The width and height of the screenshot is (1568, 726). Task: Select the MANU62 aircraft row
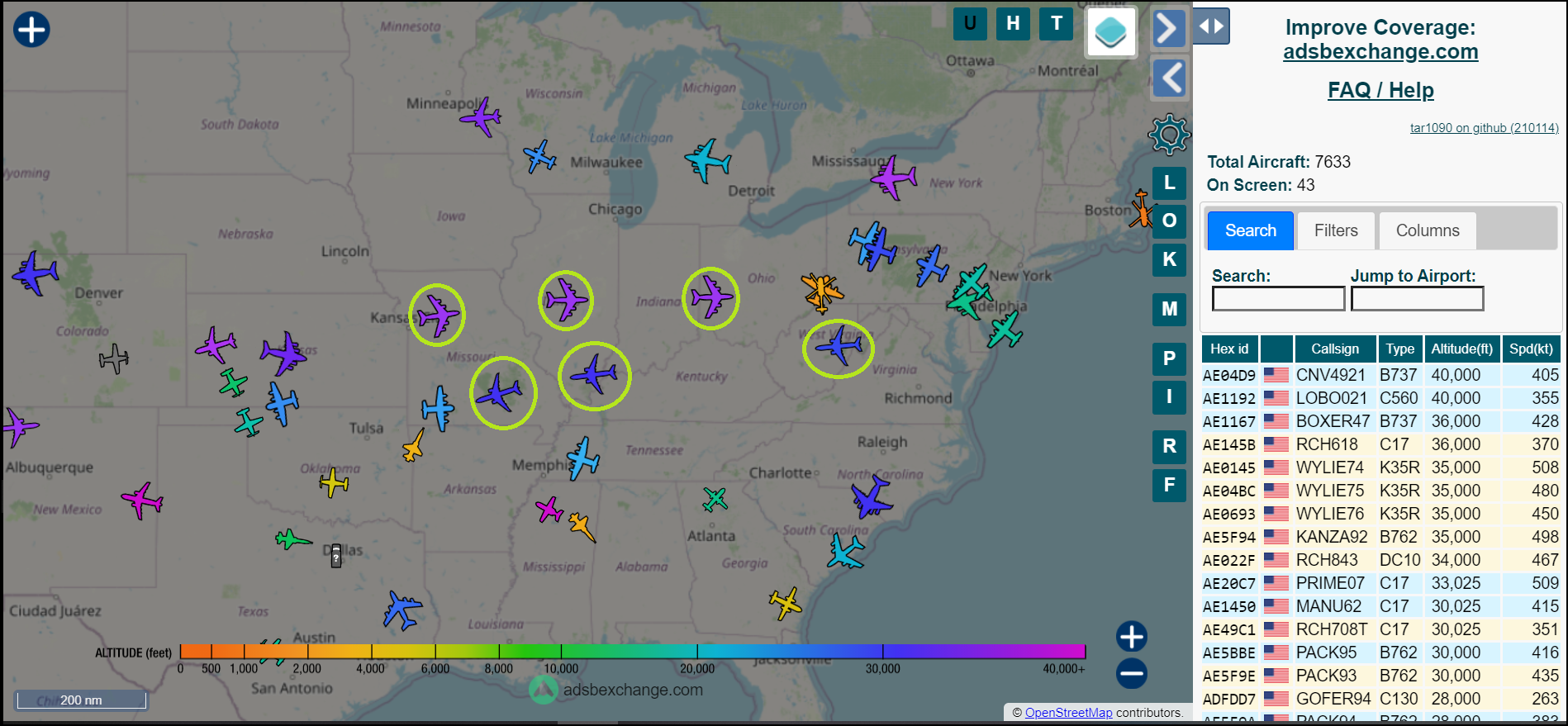coord(1380,606)
